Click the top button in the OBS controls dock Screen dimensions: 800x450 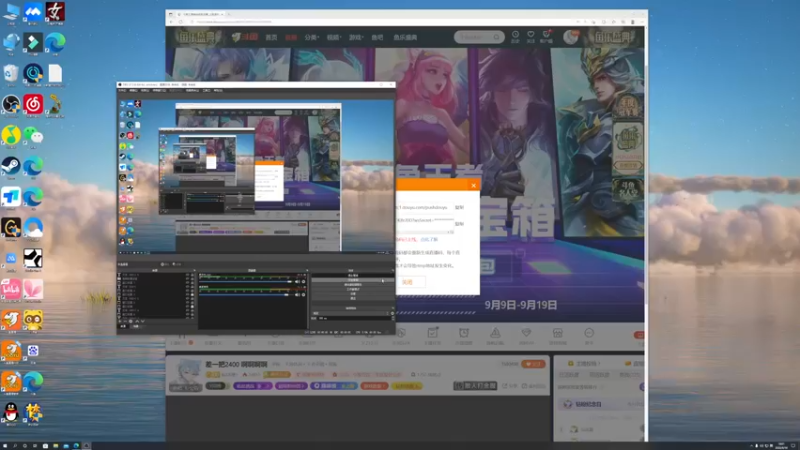click(x=353, y=276)
